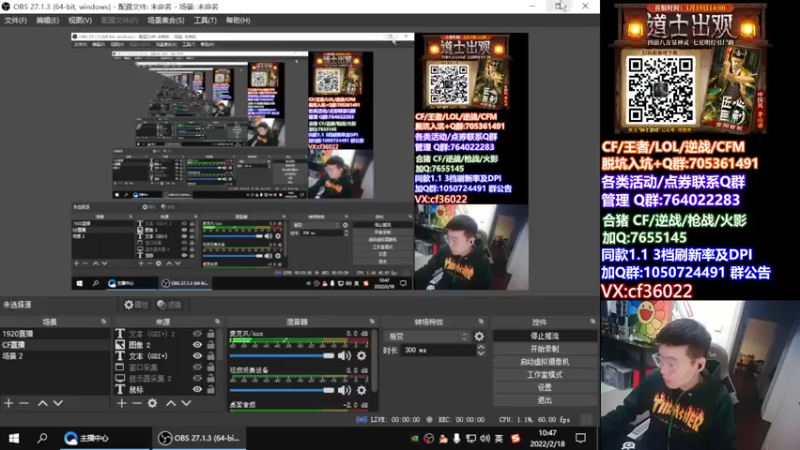Open the 编辑(E) menu

(x=47, y=20)
